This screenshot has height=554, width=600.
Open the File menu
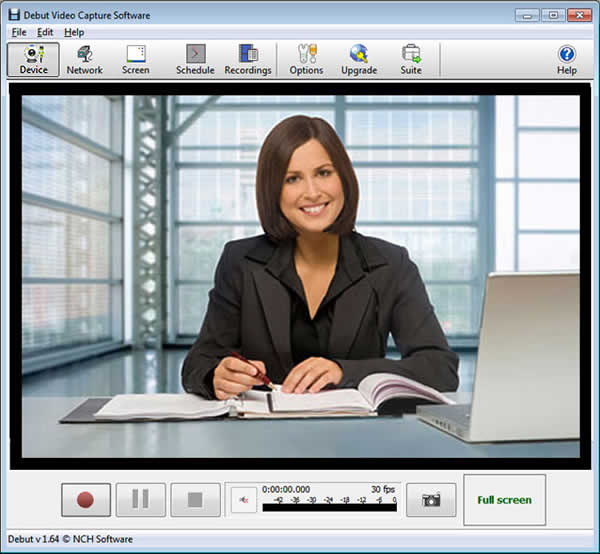click(20, 32)
